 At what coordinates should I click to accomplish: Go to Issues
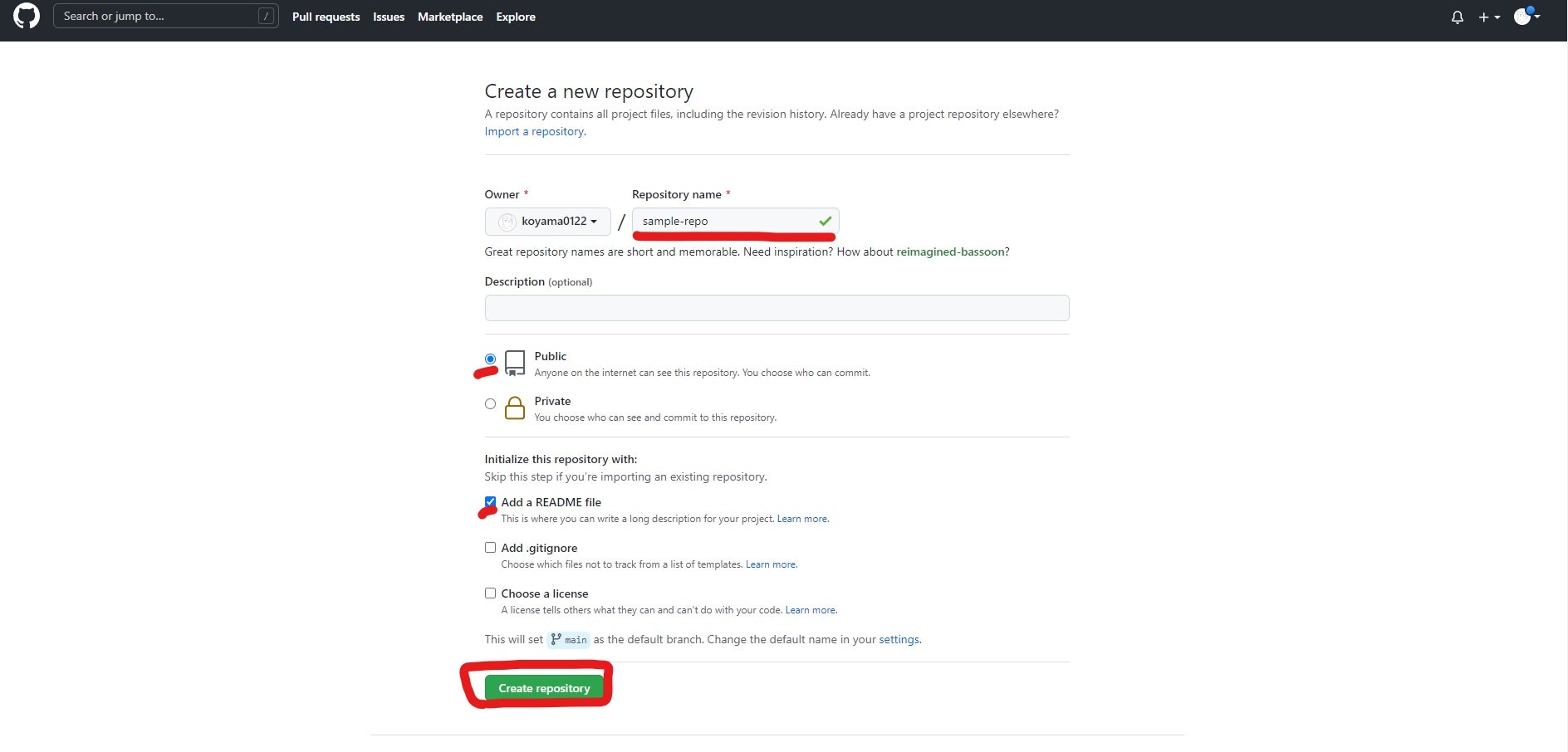[389, 17]
